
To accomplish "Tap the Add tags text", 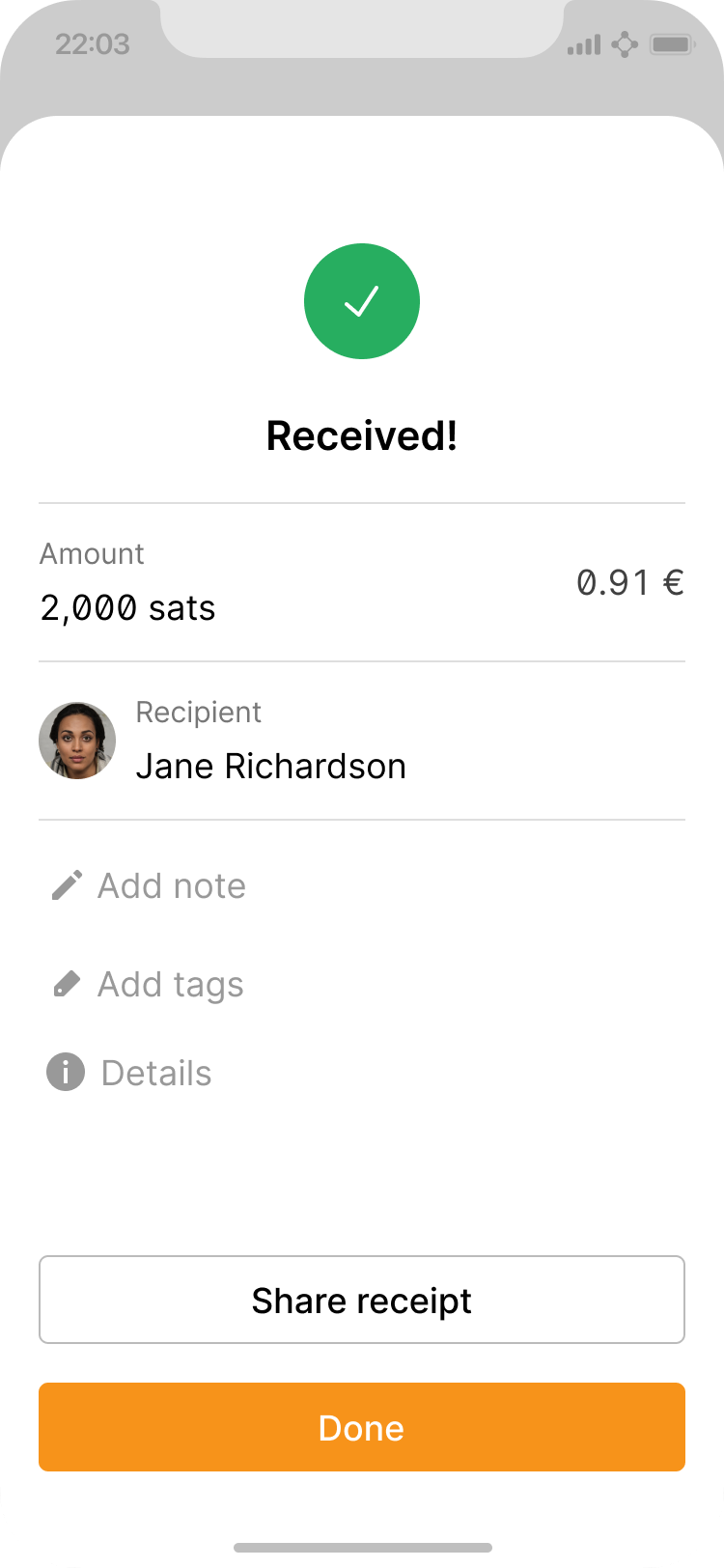I will click(x=171, y=984).
